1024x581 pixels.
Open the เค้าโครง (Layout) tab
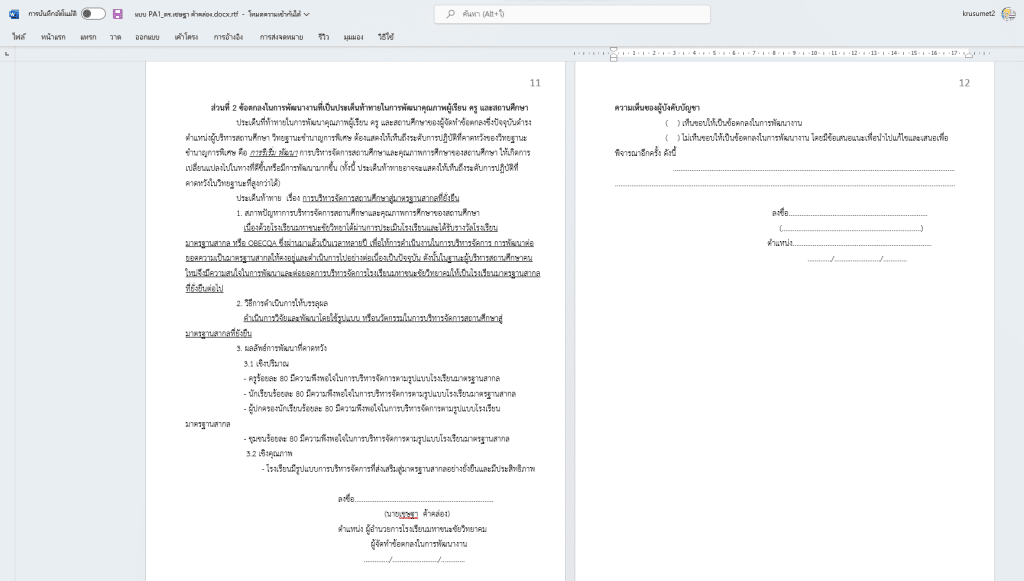pos(186,37)
